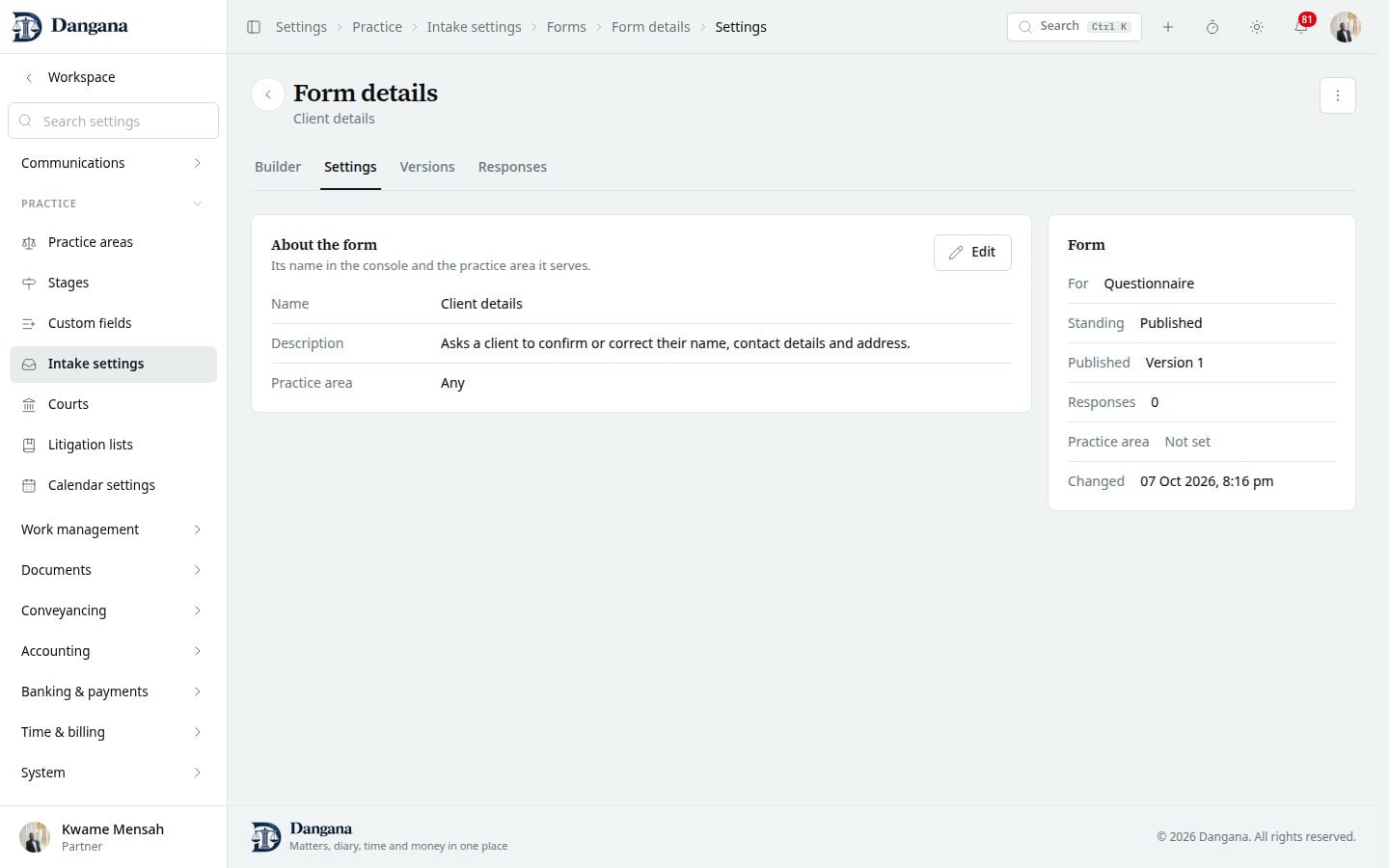
Task: Click the plus quick-add icon
Action: tap(1168, 27)
